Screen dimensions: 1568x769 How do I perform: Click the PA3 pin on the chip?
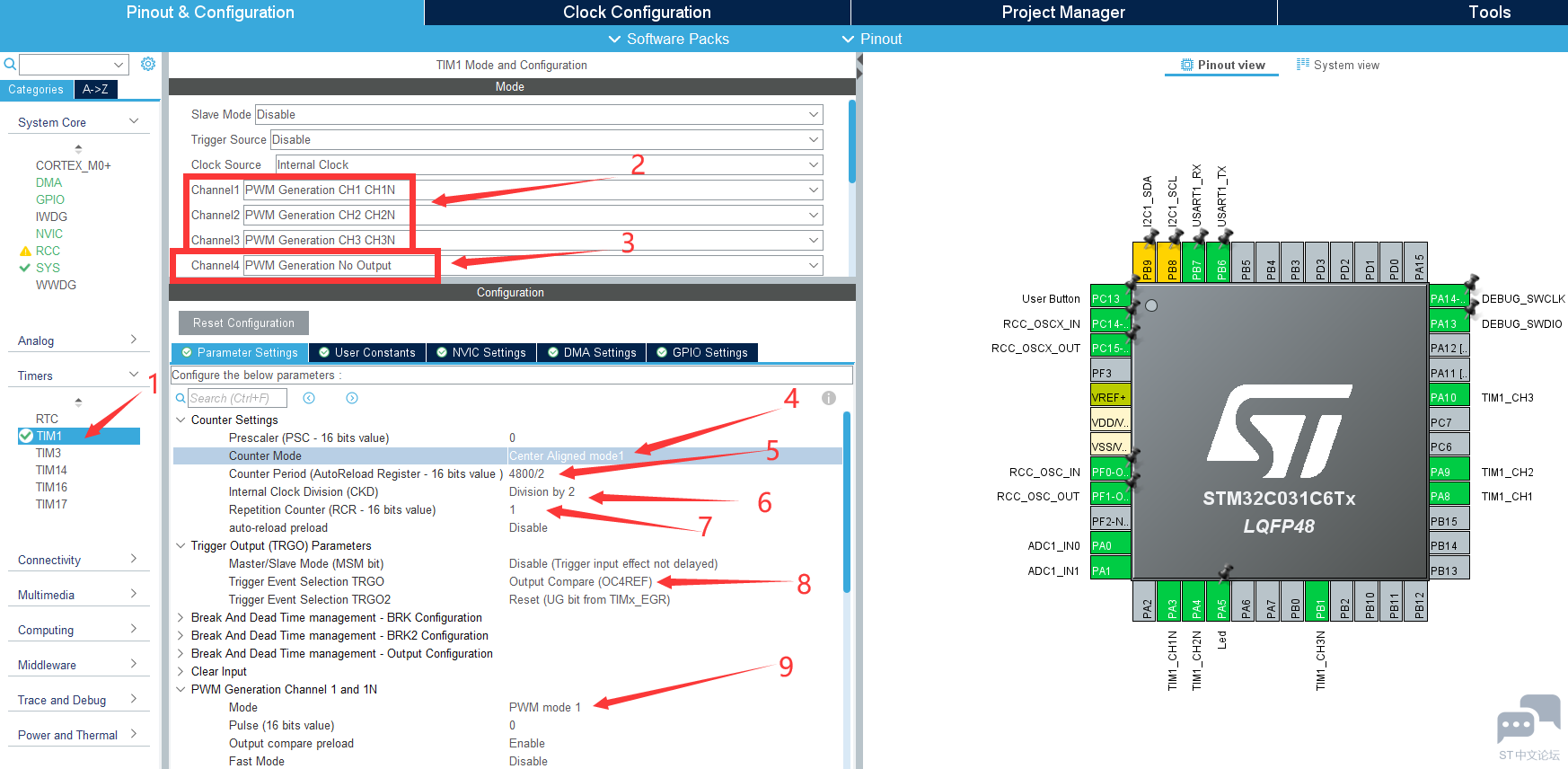tap(1171, 601)
